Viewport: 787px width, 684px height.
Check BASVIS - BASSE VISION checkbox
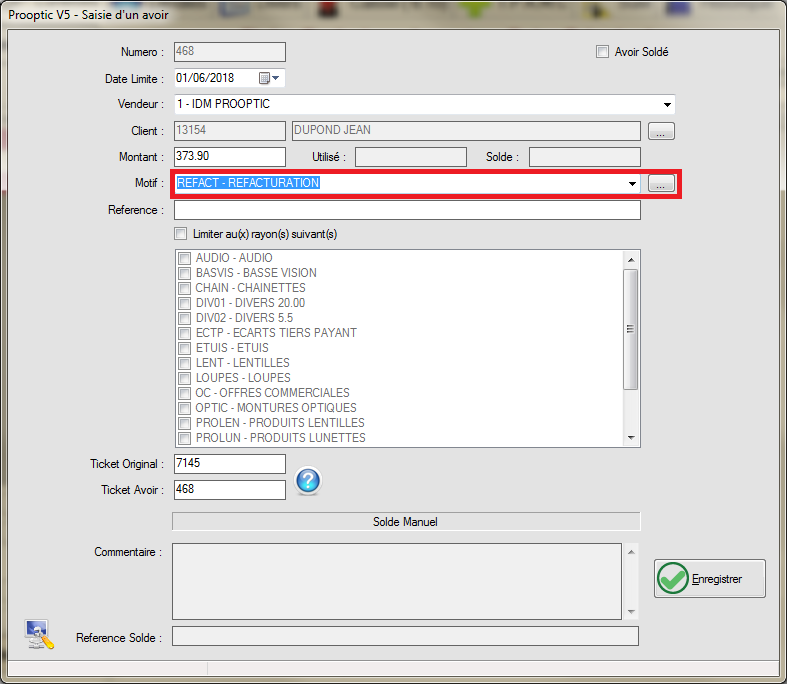coord(185,273)
